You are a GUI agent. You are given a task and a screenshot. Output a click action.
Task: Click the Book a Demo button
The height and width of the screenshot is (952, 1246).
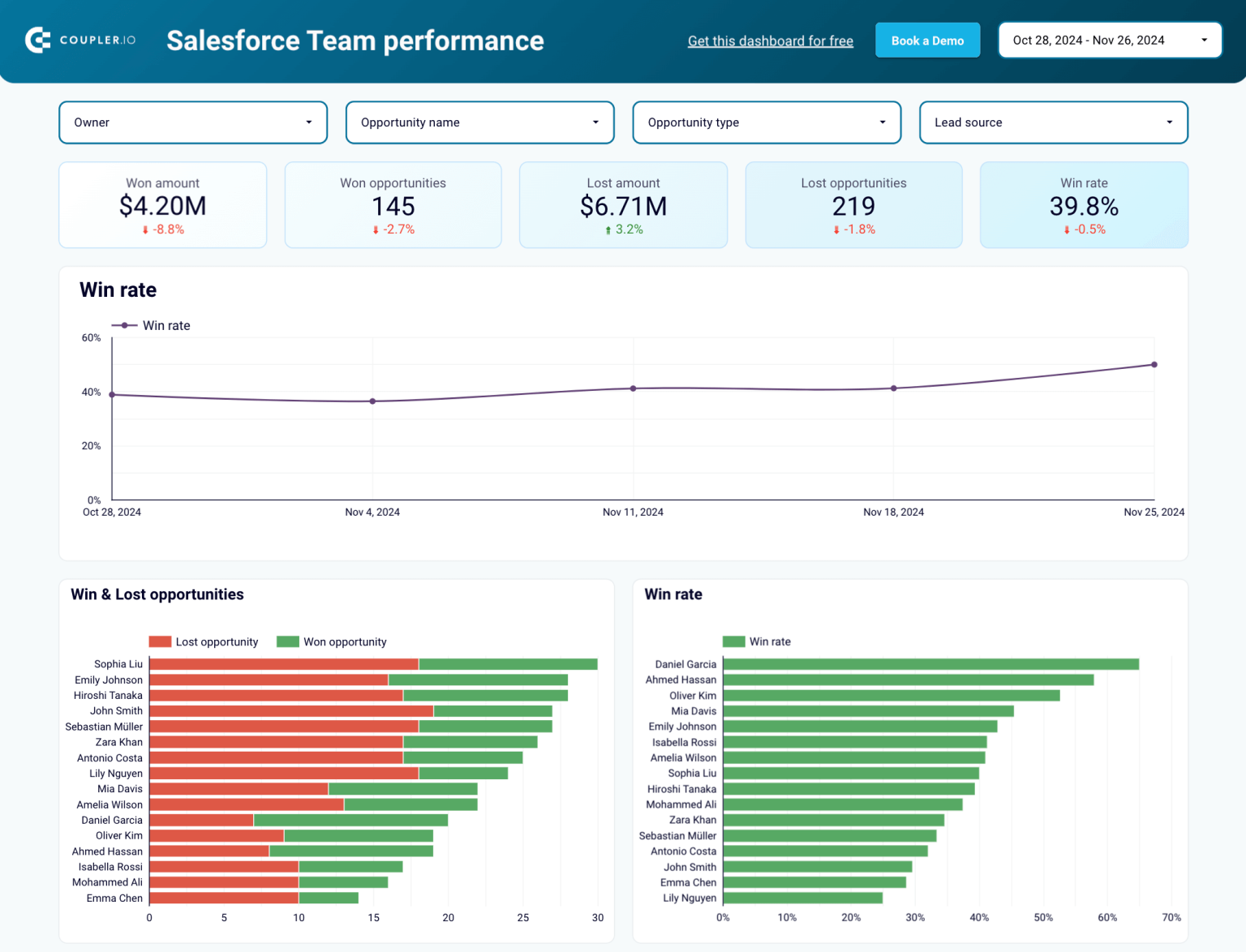point(927,40)
